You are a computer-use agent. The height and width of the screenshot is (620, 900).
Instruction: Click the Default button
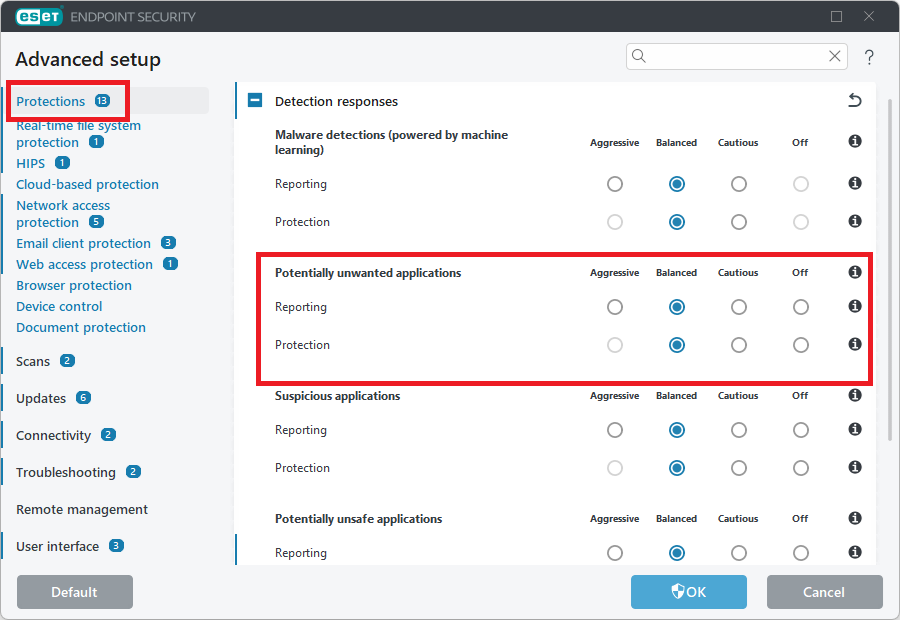point(75,592)
